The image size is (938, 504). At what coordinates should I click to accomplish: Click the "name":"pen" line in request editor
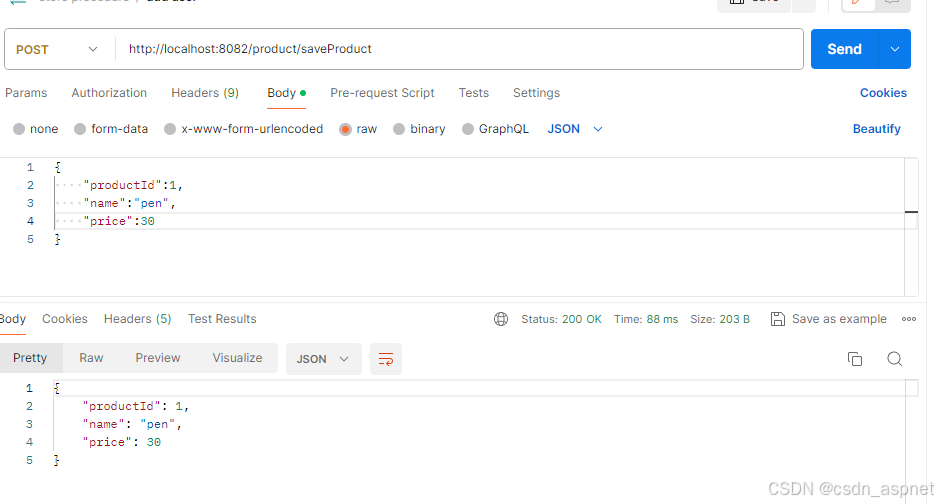129,203
